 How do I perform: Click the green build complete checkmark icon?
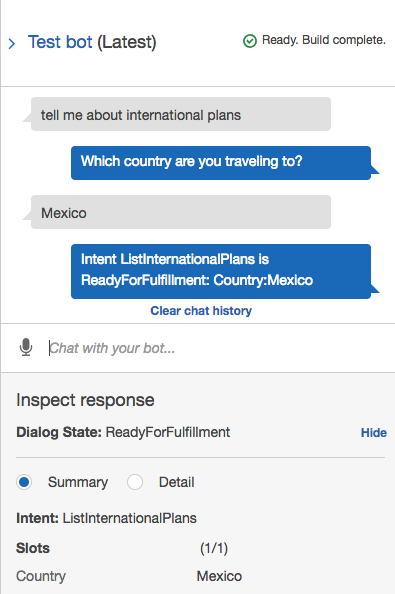[250, 41]
